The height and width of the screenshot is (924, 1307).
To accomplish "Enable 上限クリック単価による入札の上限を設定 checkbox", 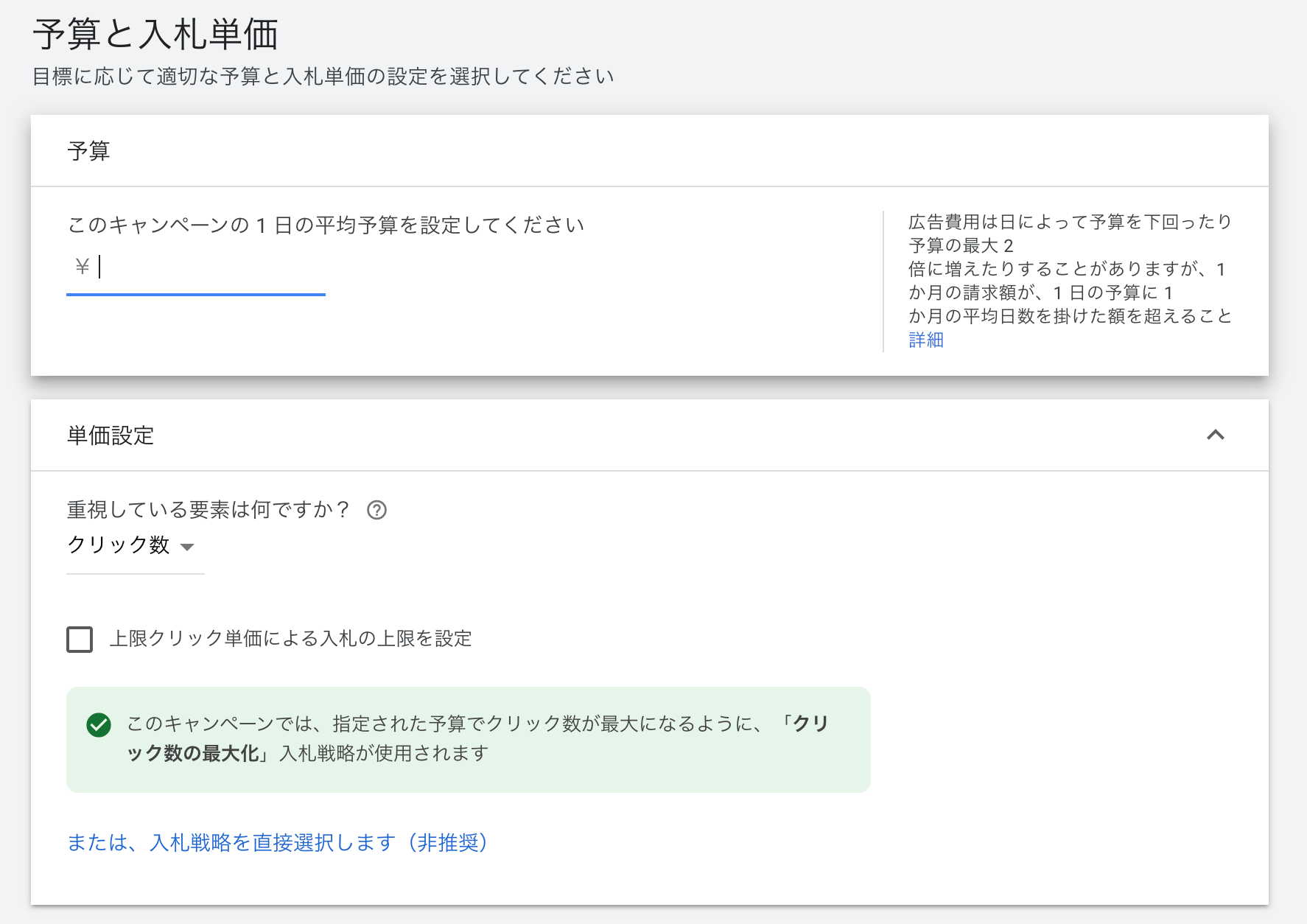I will point(80,639).
